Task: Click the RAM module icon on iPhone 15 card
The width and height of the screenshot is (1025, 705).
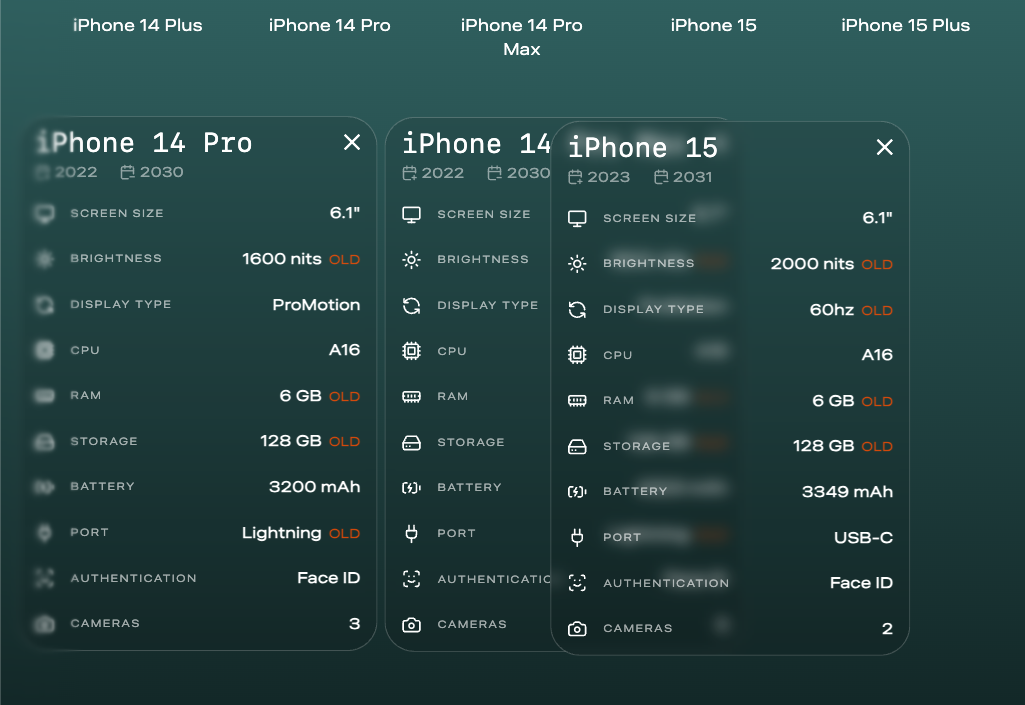Action: click(577, 401)
